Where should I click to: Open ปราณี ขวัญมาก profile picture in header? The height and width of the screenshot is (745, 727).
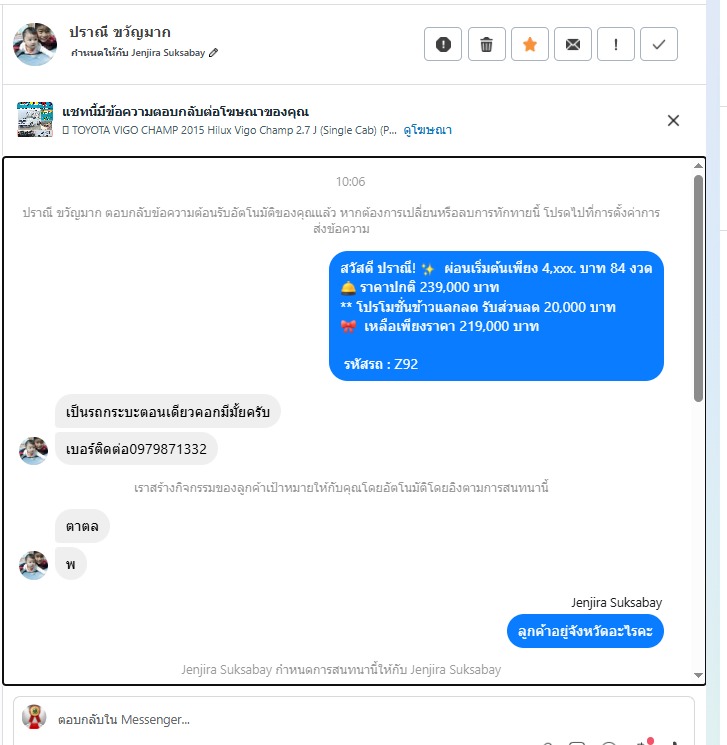(x=35, y=44)
